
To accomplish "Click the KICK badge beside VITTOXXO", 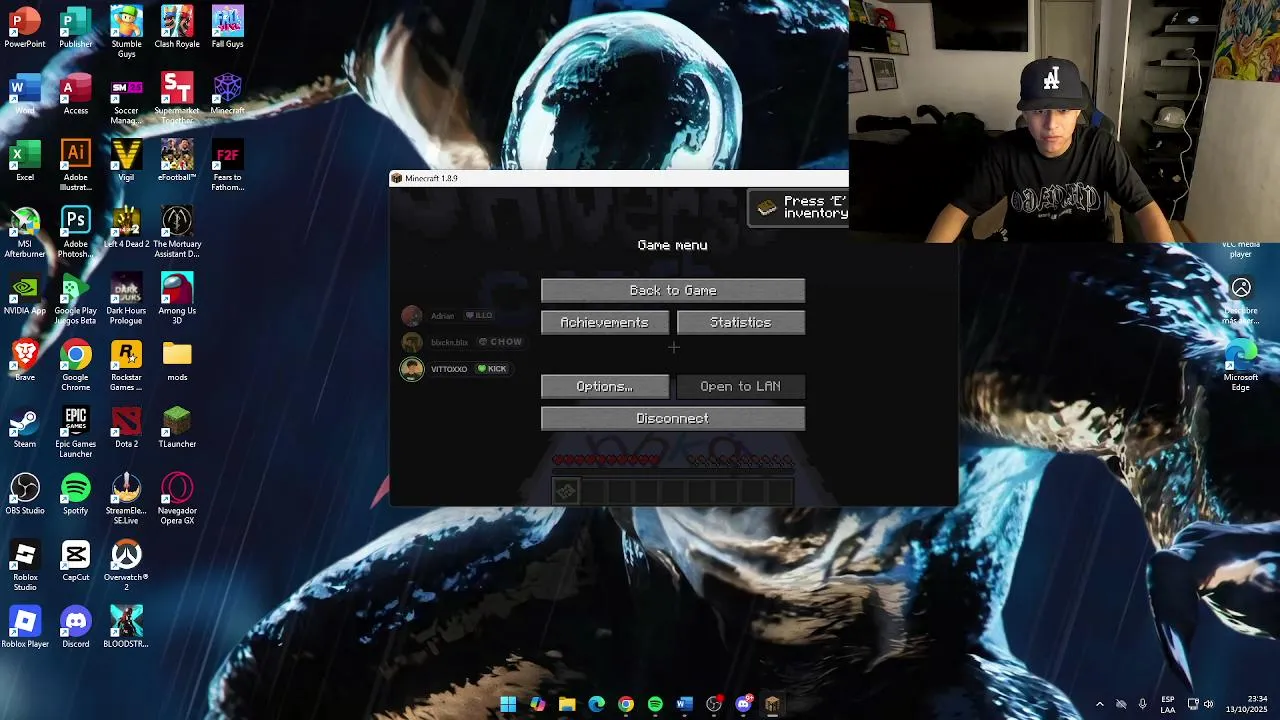I will point(492,369).
